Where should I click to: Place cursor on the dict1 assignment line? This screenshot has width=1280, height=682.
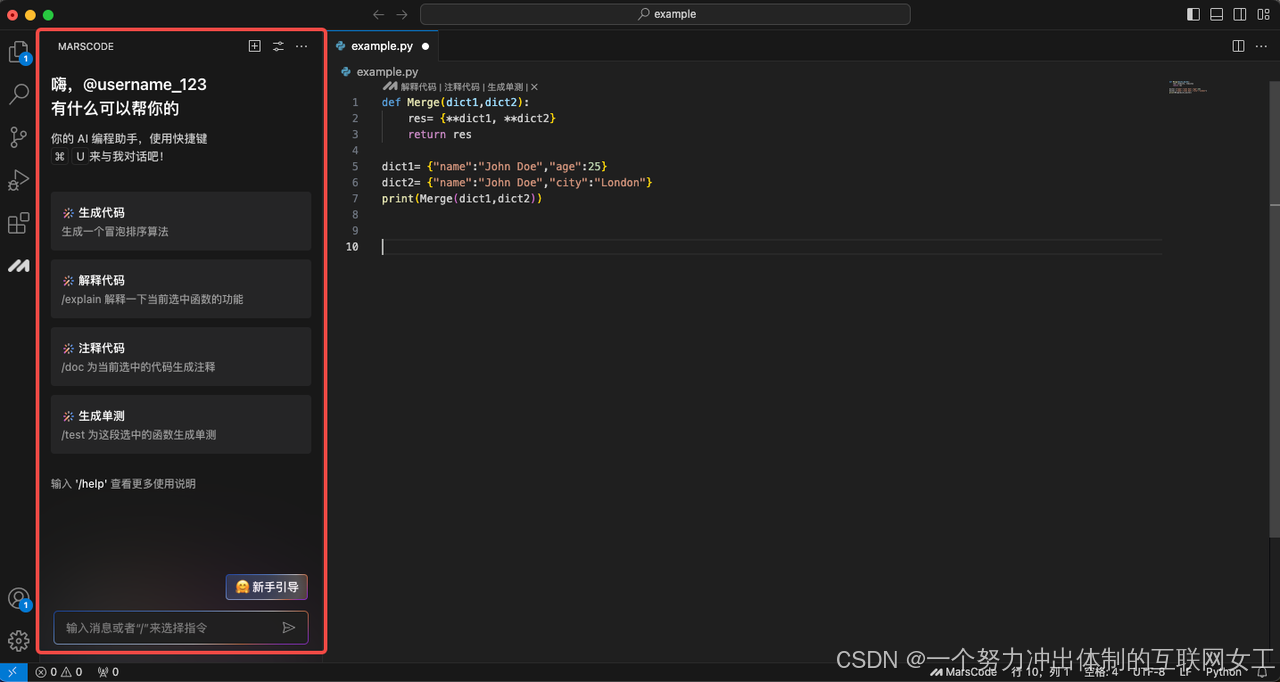pos(494,166)
